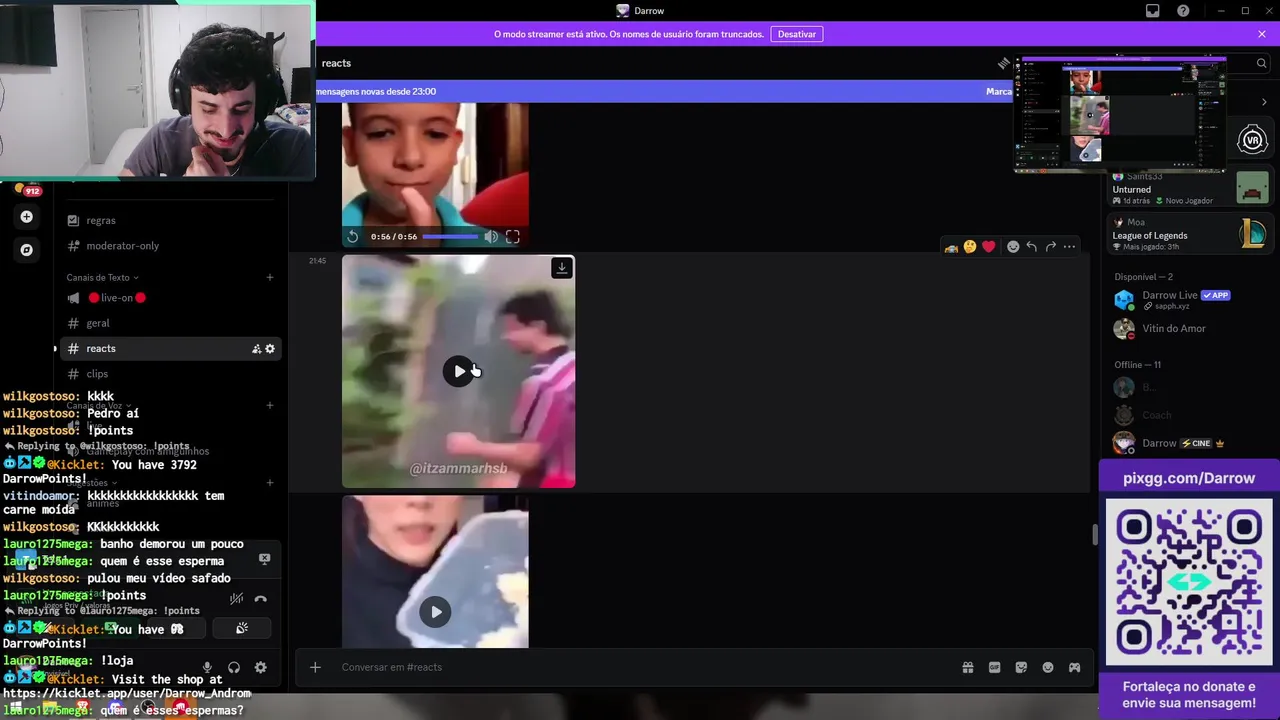1280x720 pixels.
Task: Switch to the clips channel
Action: 97,374
